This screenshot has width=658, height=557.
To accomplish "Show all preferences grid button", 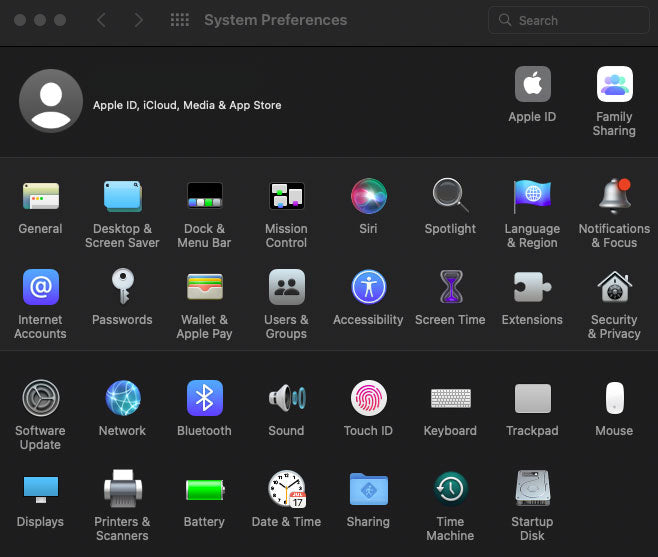I will 180,20.
